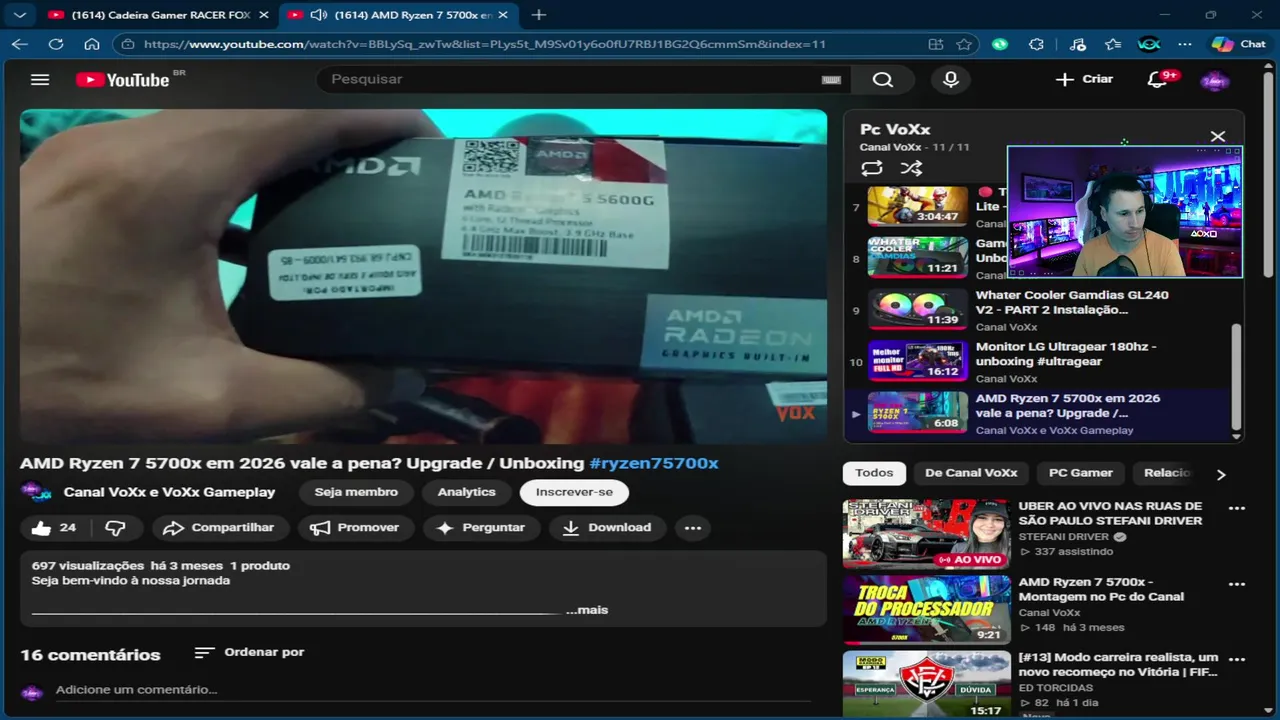Open options menu for UBER AO VIVO video

[1237, 508]
